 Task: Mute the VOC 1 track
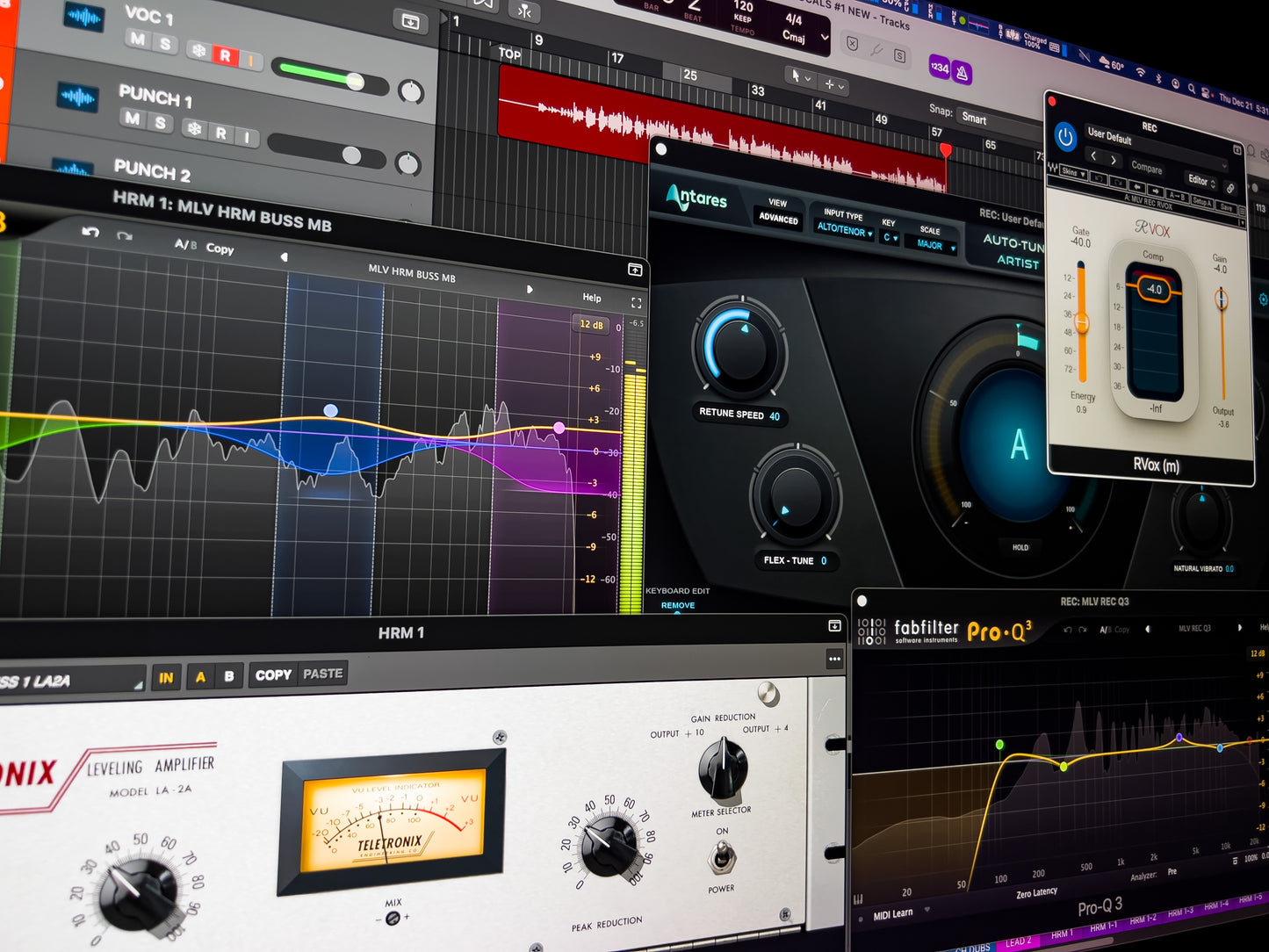pos(137,39)
